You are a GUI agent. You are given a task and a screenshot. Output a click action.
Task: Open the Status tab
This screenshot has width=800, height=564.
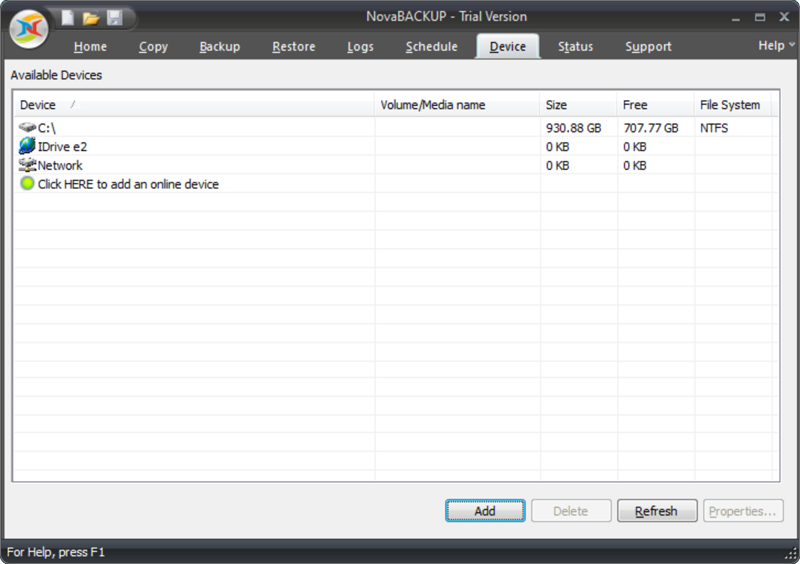575,46
